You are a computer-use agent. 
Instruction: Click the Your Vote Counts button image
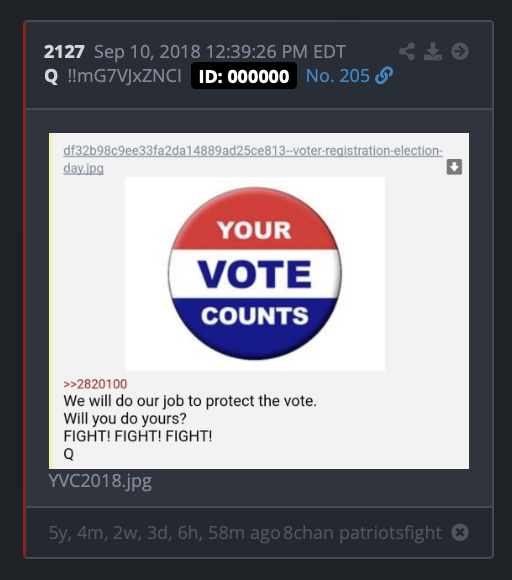(x=255, y=274)
